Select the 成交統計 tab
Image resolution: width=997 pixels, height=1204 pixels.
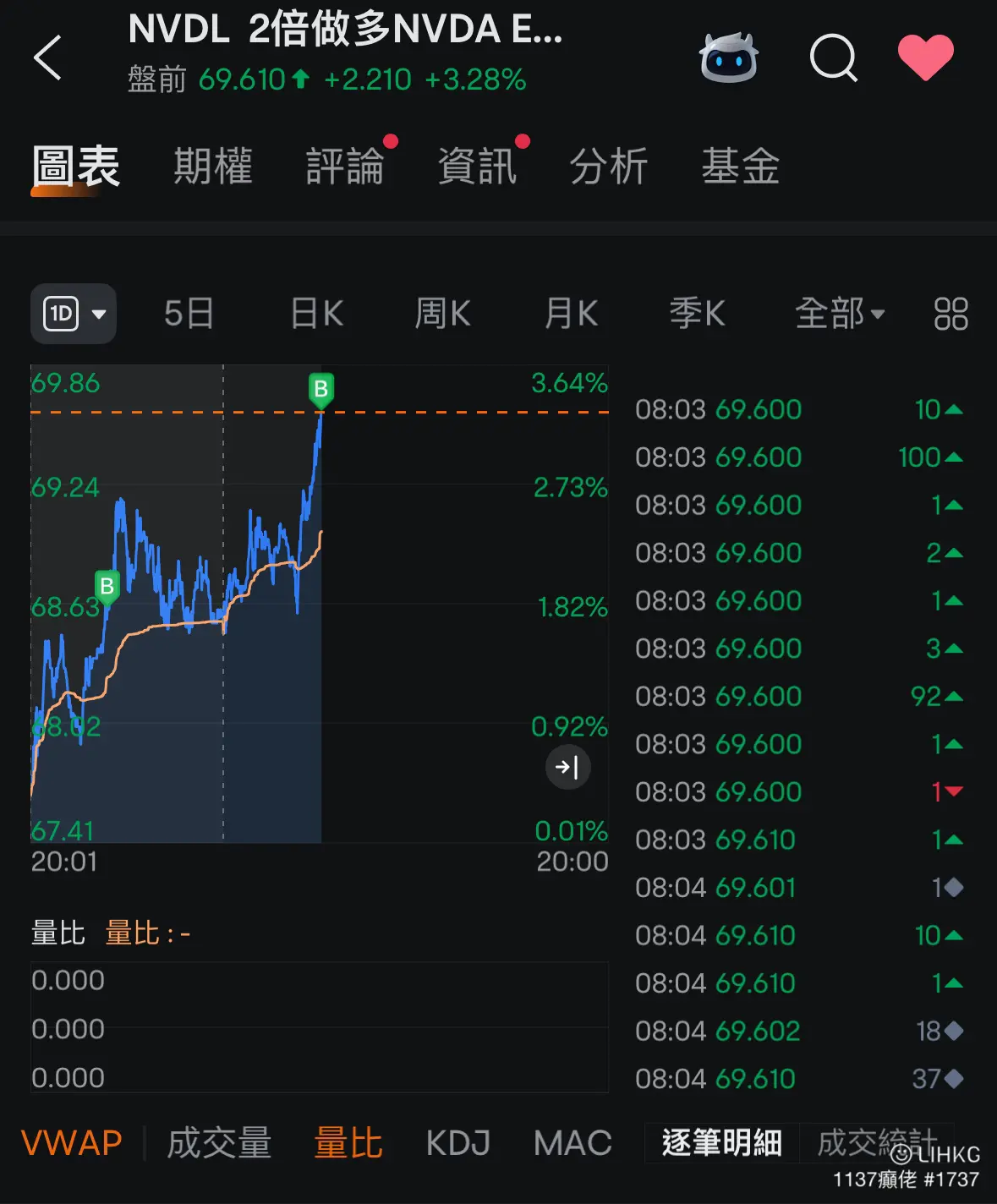(877, 1143)
